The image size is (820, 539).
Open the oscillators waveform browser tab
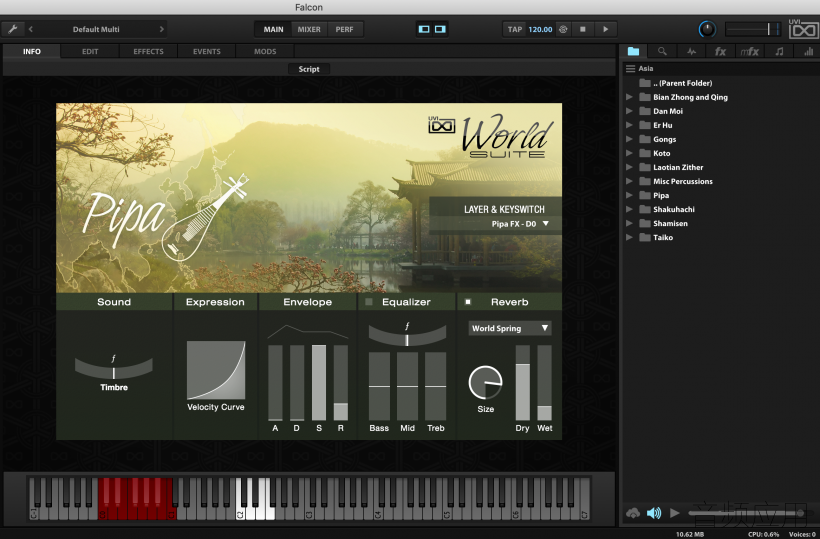[x=691, y=51]
